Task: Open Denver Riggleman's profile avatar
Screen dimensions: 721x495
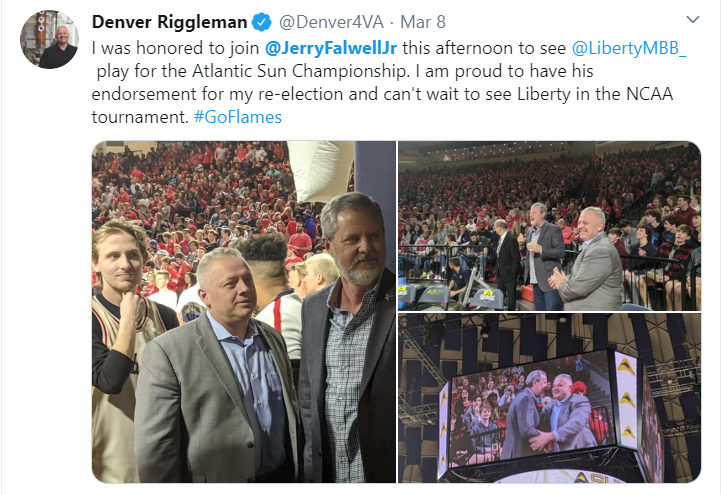Action: [49, 40]
